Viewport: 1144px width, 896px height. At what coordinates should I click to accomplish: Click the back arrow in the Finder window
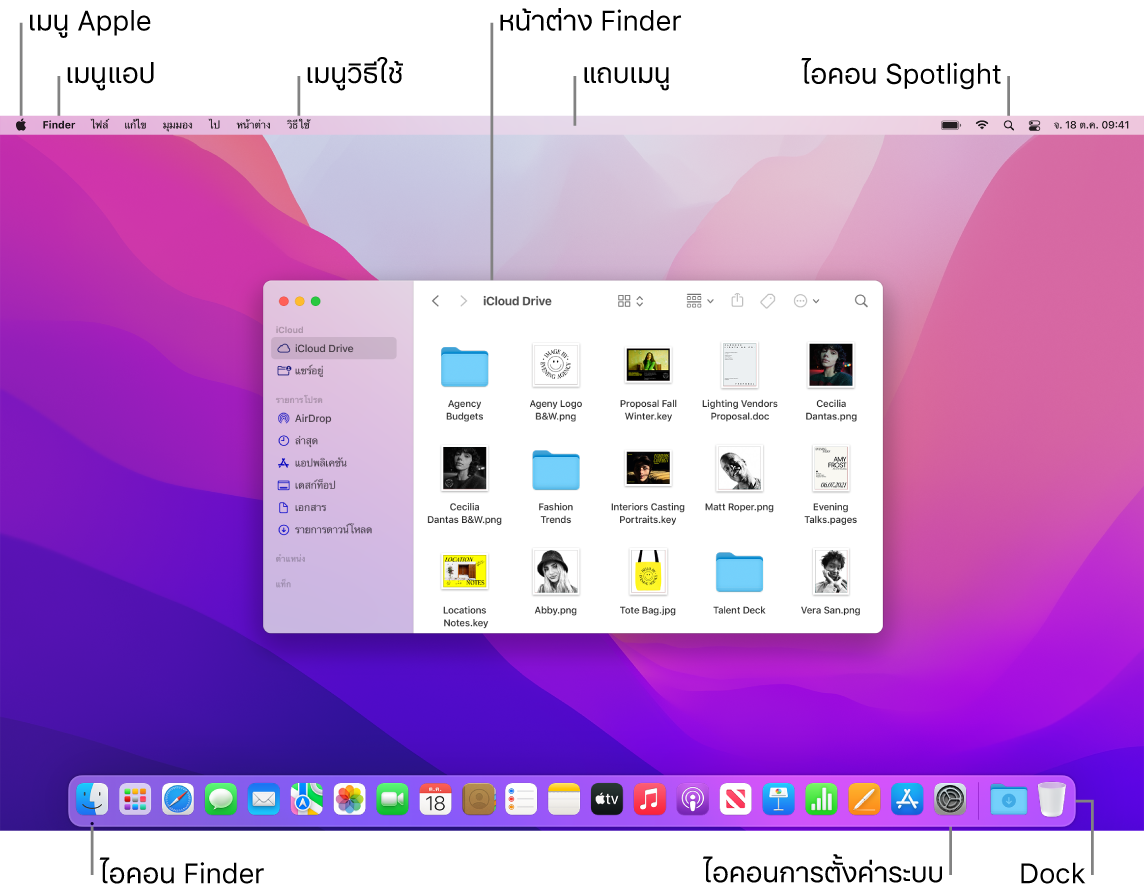(435, 300)
